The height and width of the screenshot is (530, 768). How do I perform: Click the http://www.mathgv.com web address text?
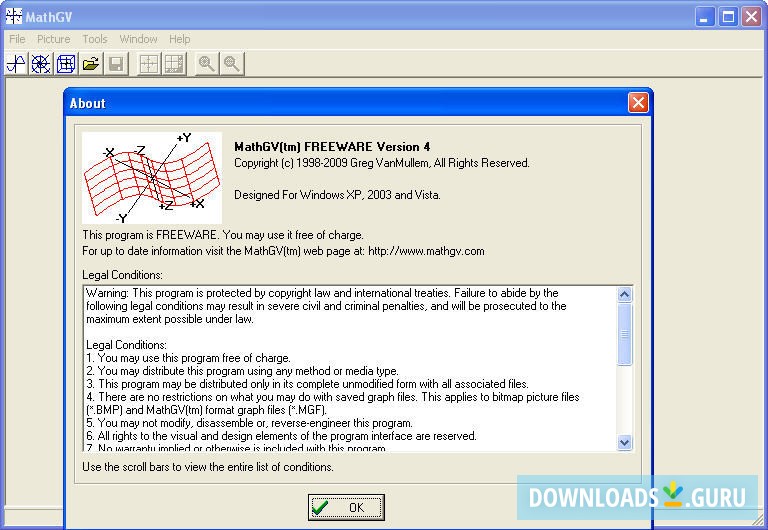point(426,251)
